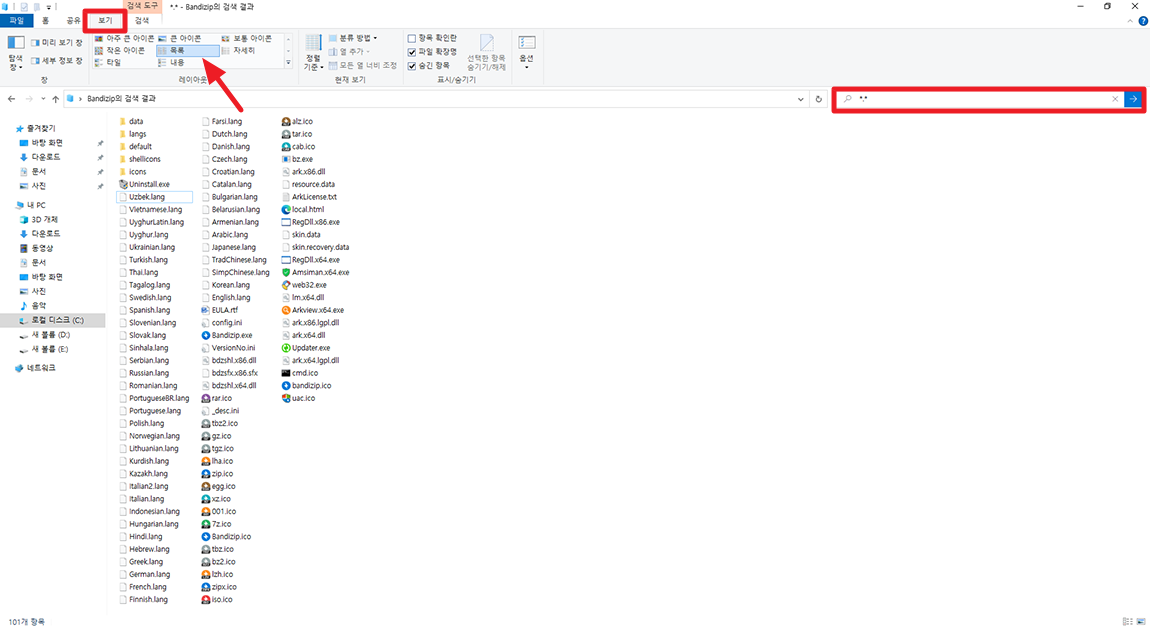Select the 7z.ico file icon
The height and width of the screenshot is (629, 1150).
click(205, 524)
